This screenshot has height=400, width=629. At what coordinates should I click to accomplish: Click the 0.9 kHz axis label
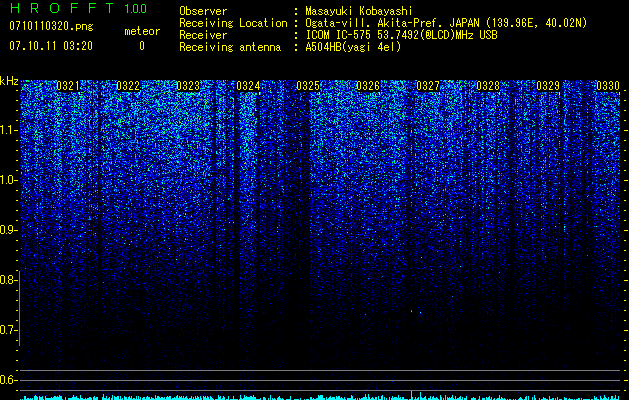[x=8, y=230]
